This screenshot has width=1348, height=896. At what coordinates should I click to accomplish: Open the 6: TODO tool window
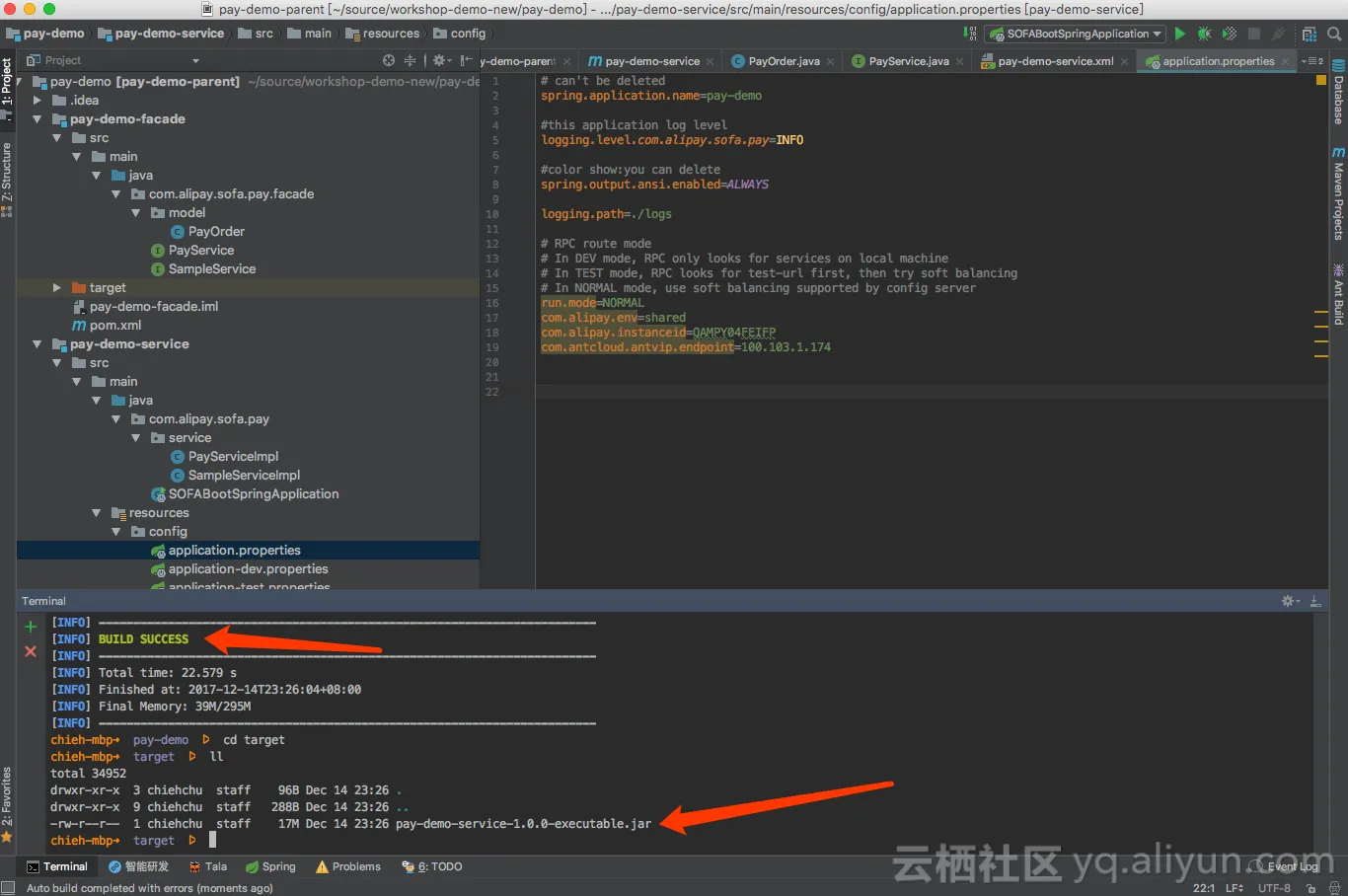coord(432,866)
